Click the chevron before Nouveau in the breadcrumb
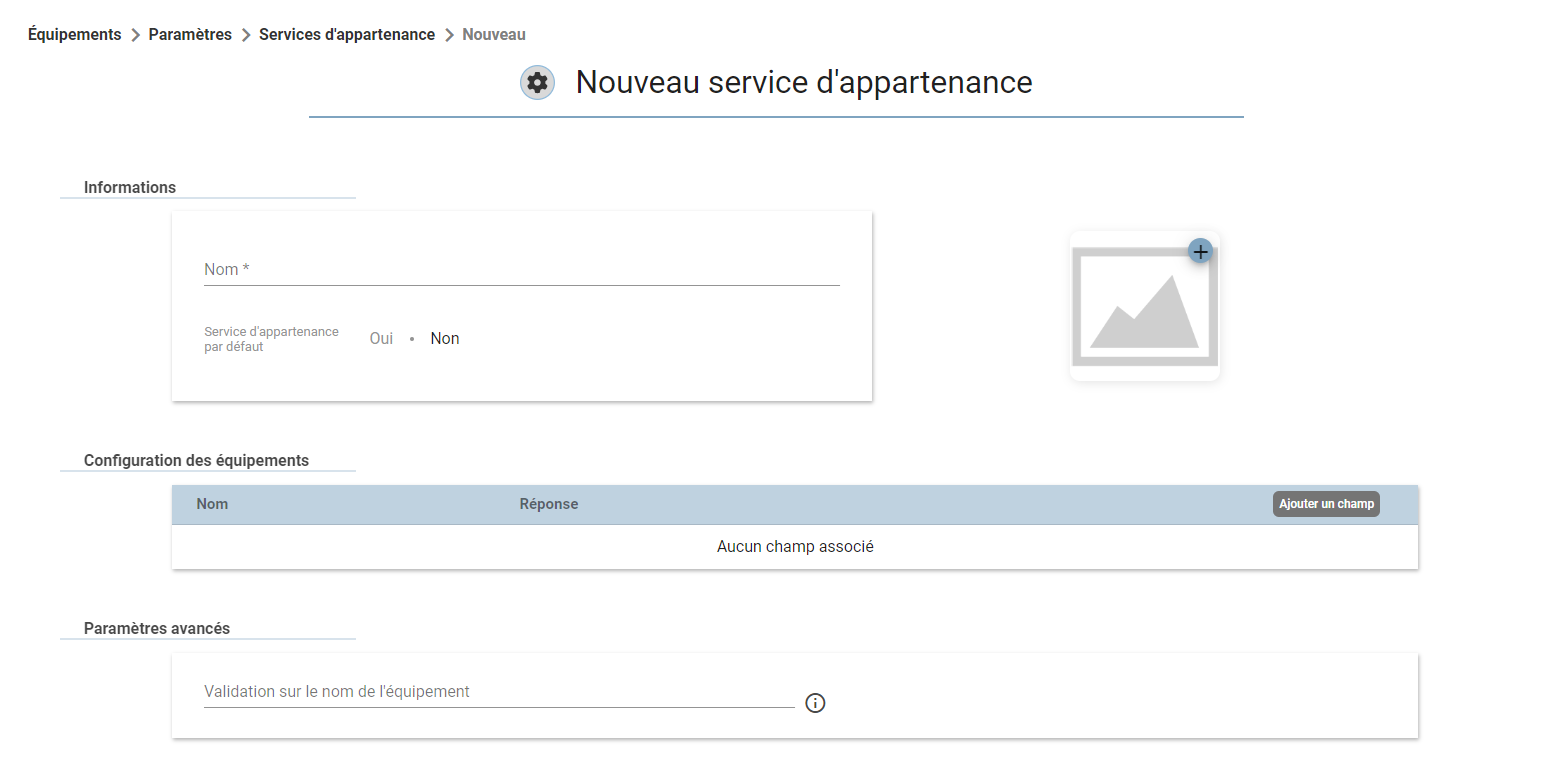The height and width of the screenshot is (763, 1553). 449,35
